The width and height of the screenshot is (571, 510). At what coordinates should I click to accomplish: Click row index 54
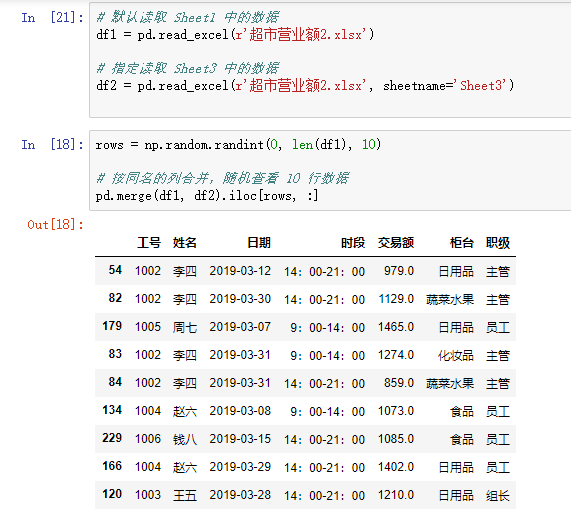click(x=115, y=270)
